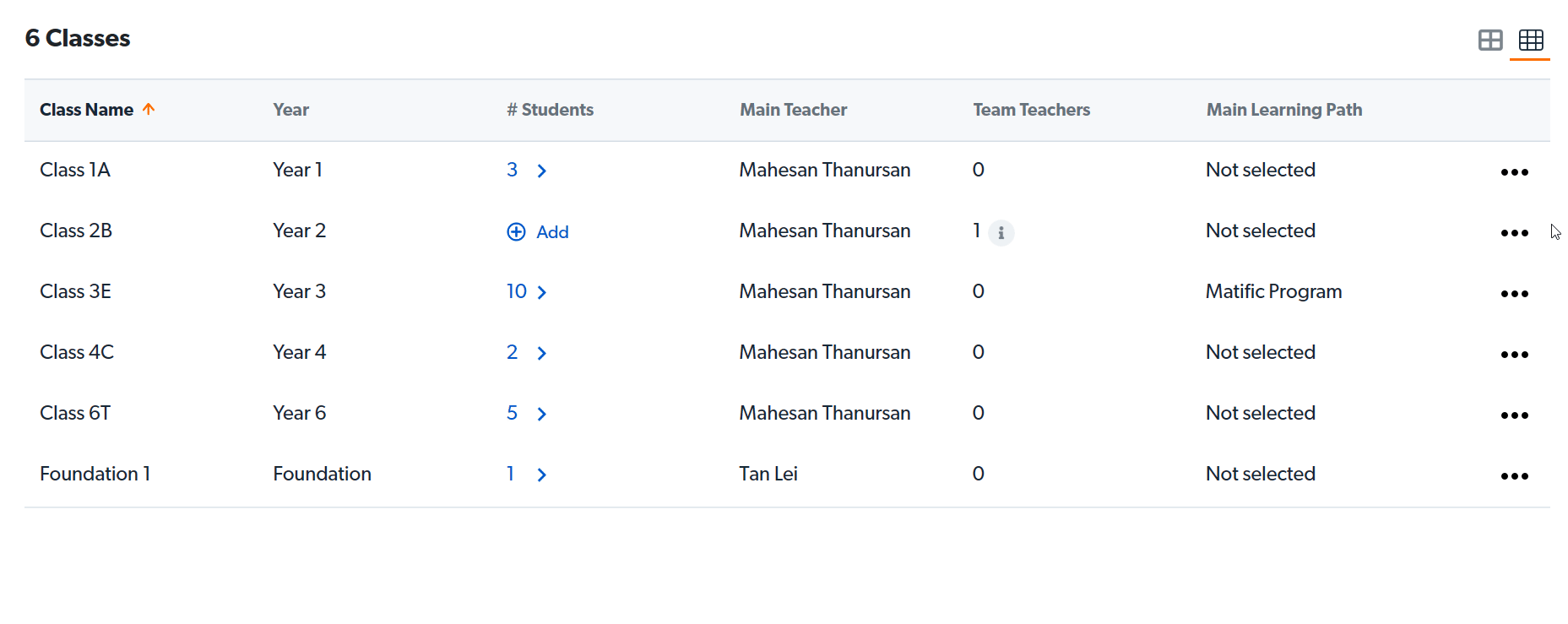
Task: Show team teacher info for Class 2B
Action: (x=1001, y=232)
